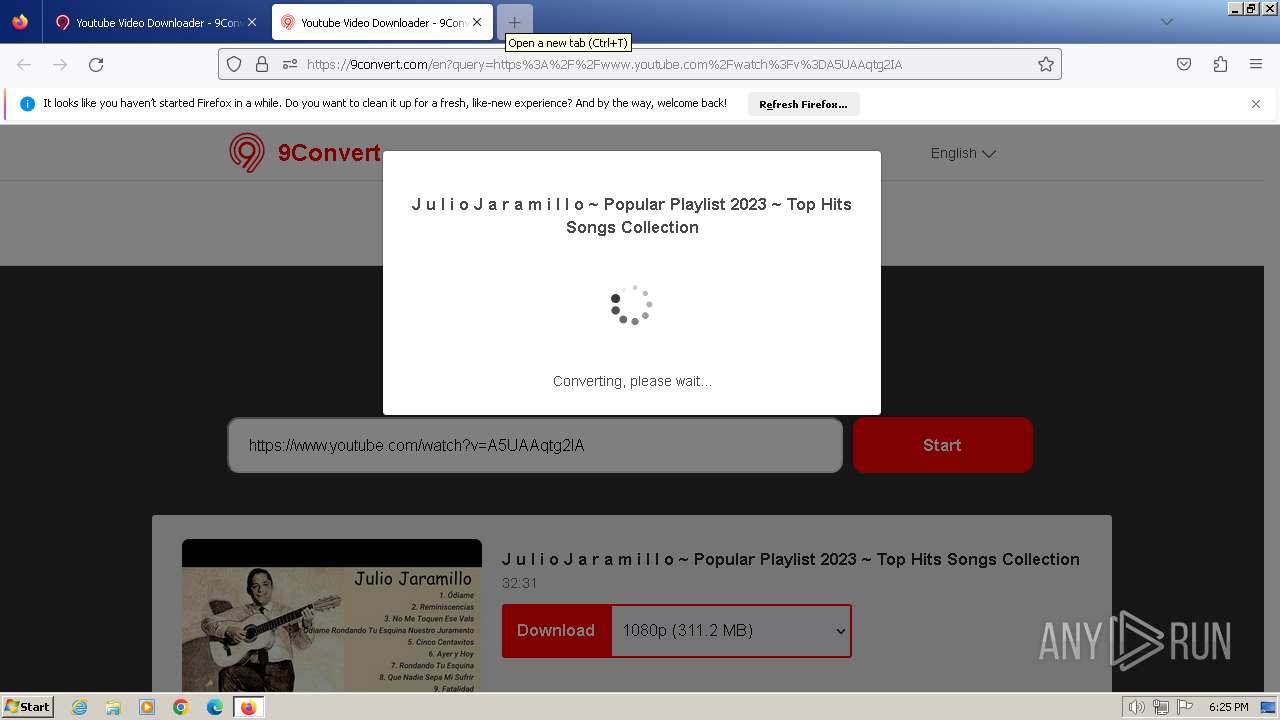Open tracking protection shield info
1280x720 pixels.
[x=234, y=64]
